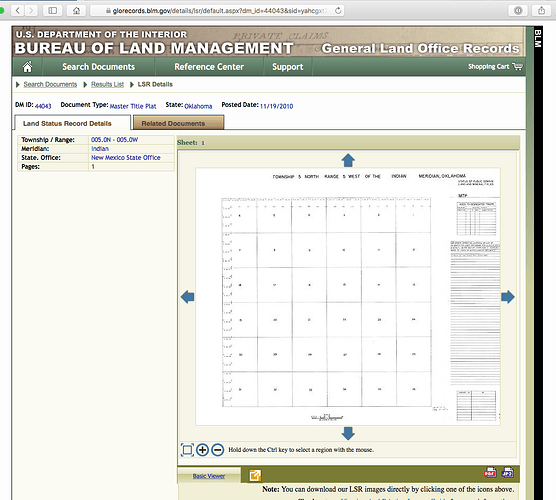Image resolution: width=556 pixels, height=500 pixels.
Task: Download the LSR image as PDF
Action: (x=490, y=473)
